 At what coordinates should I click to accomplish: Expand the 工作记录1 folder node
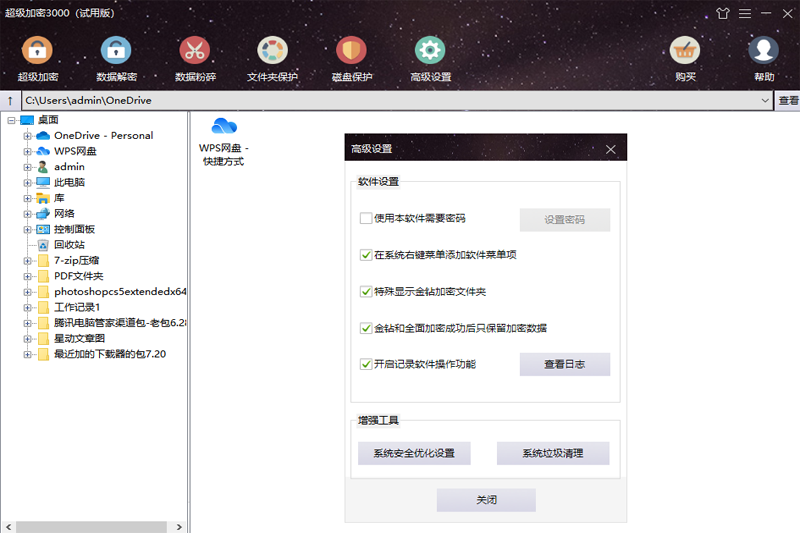(x=27, y=308)
